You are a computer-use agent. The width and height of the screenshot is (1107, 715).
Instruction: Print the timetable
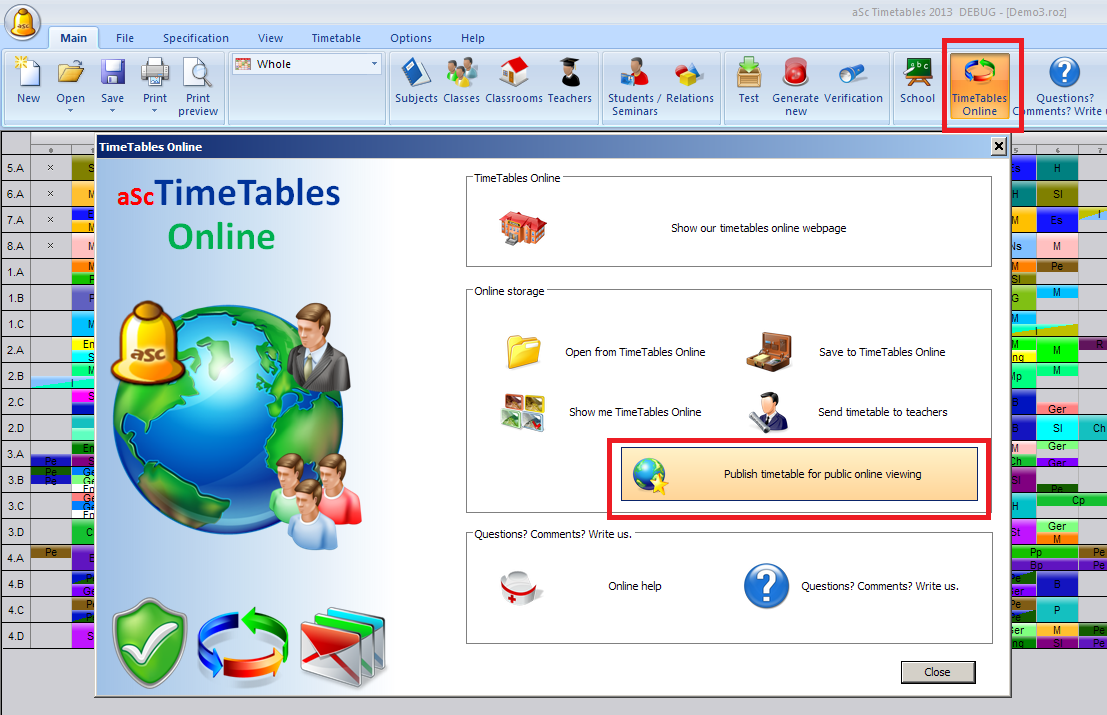pos(155,80)
